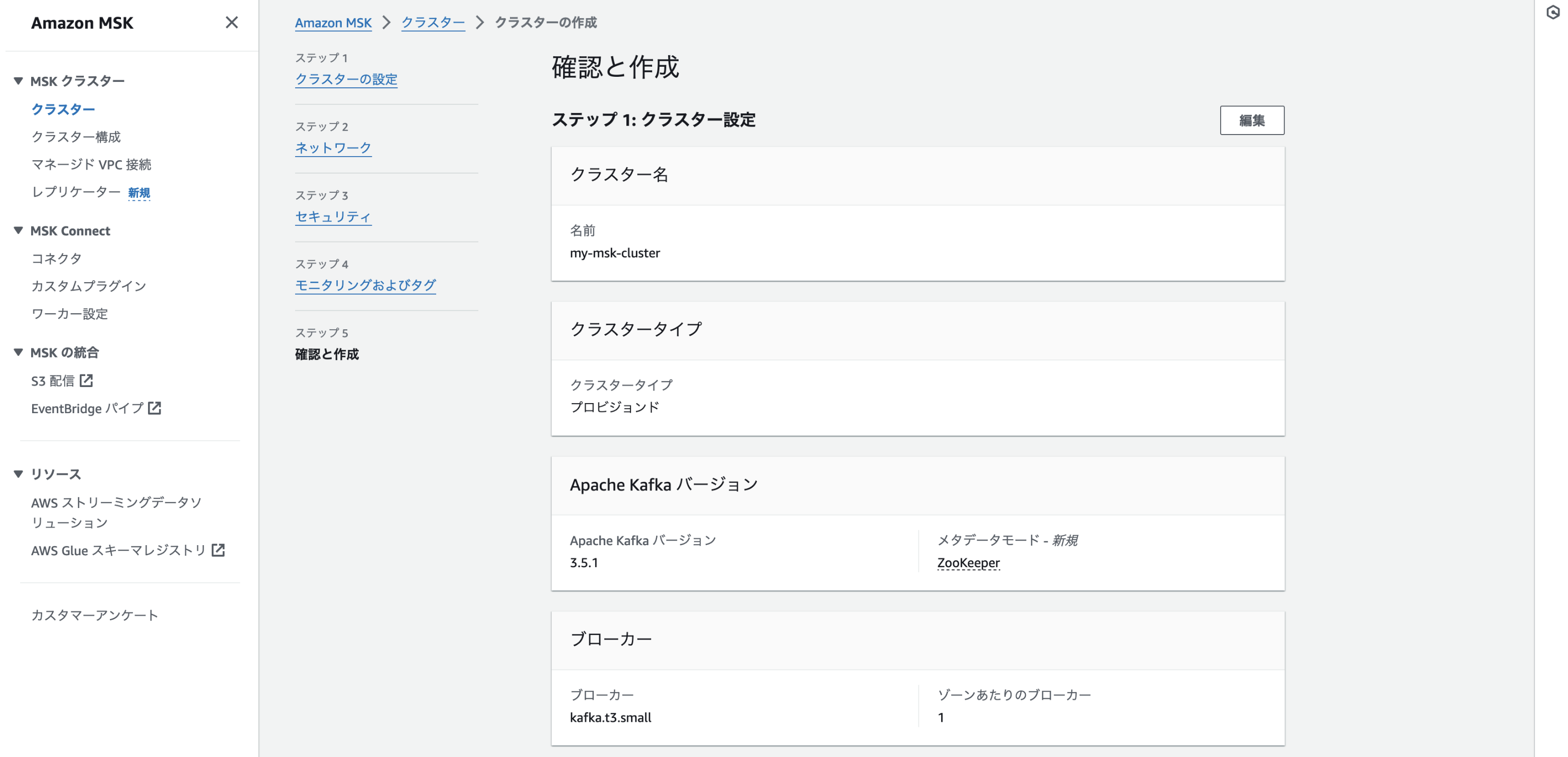
Task: Click the EventBridge パイプ external link icon
Action: click(155, 408)
